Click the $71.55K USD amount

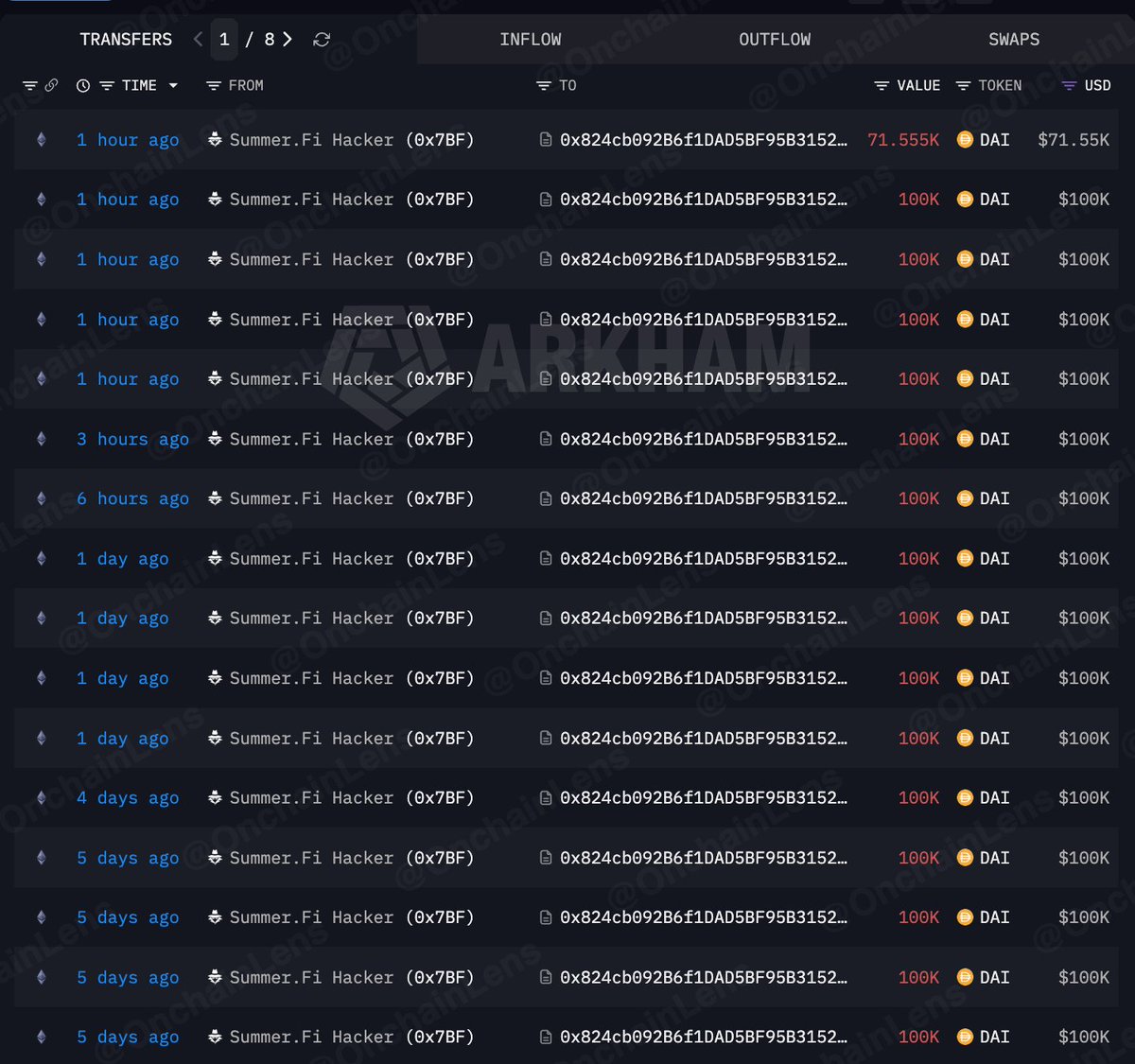click(x=1074, y=140)
